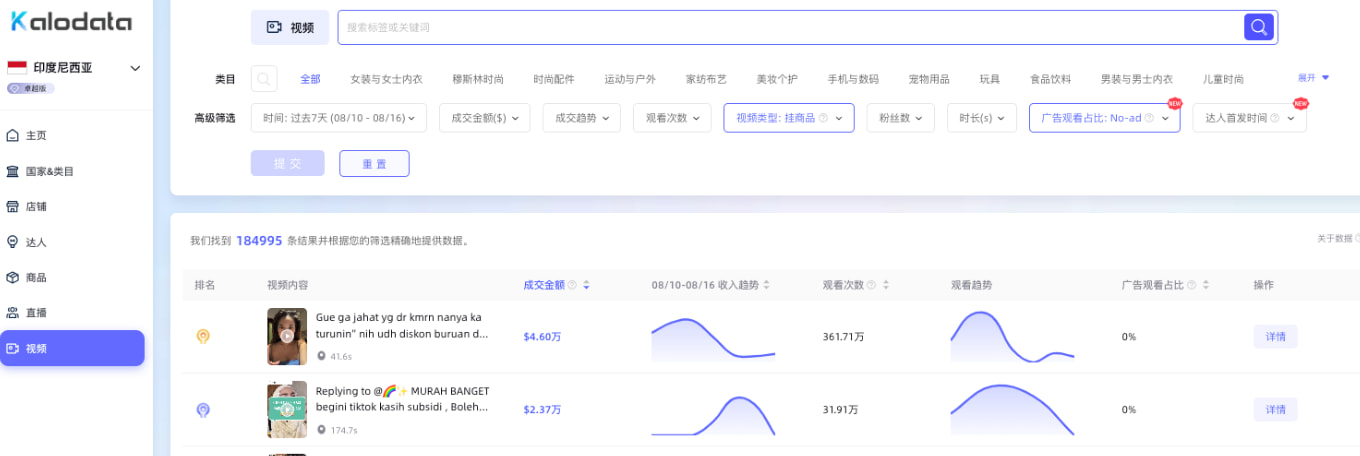Select the 运动与户外 category
Image resolution: width=1360 pixels, height=456 pixels.
point(630,79)
